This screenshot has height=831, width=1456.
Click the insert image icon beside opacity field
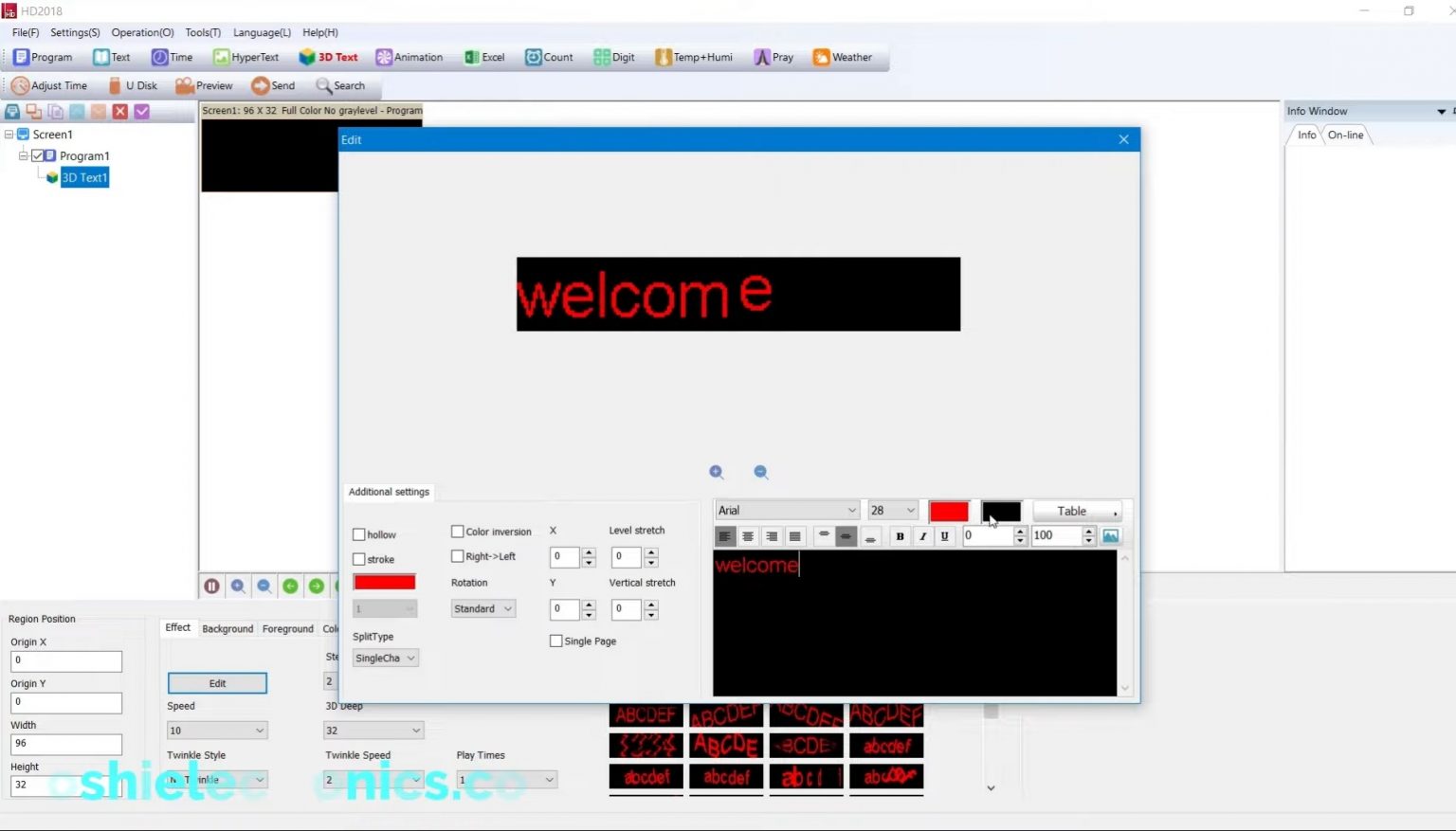tap(1109, 535)
